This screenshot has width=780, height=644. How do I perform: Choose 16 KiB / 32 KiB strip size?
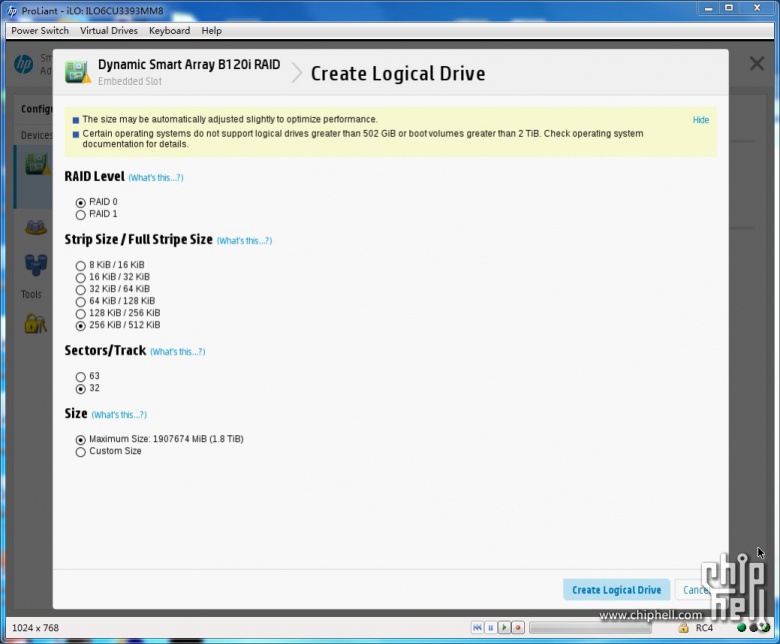[81, 277]
